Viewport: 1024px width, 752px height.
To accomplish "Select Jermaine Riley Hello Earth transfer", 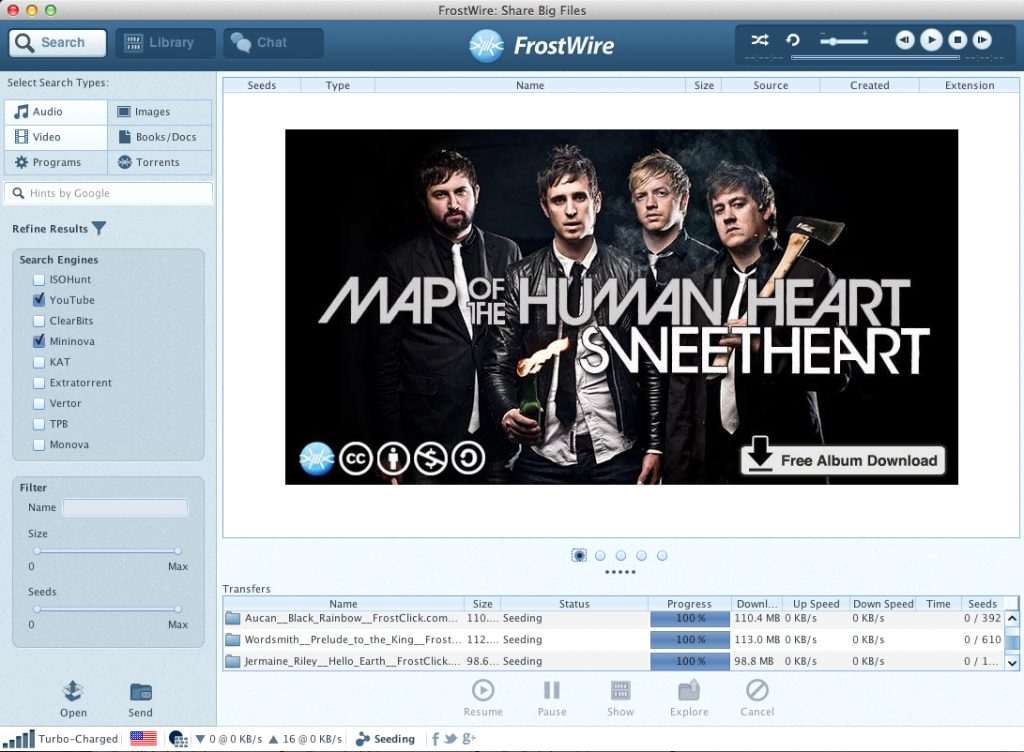I will click(x=614, y=661).
